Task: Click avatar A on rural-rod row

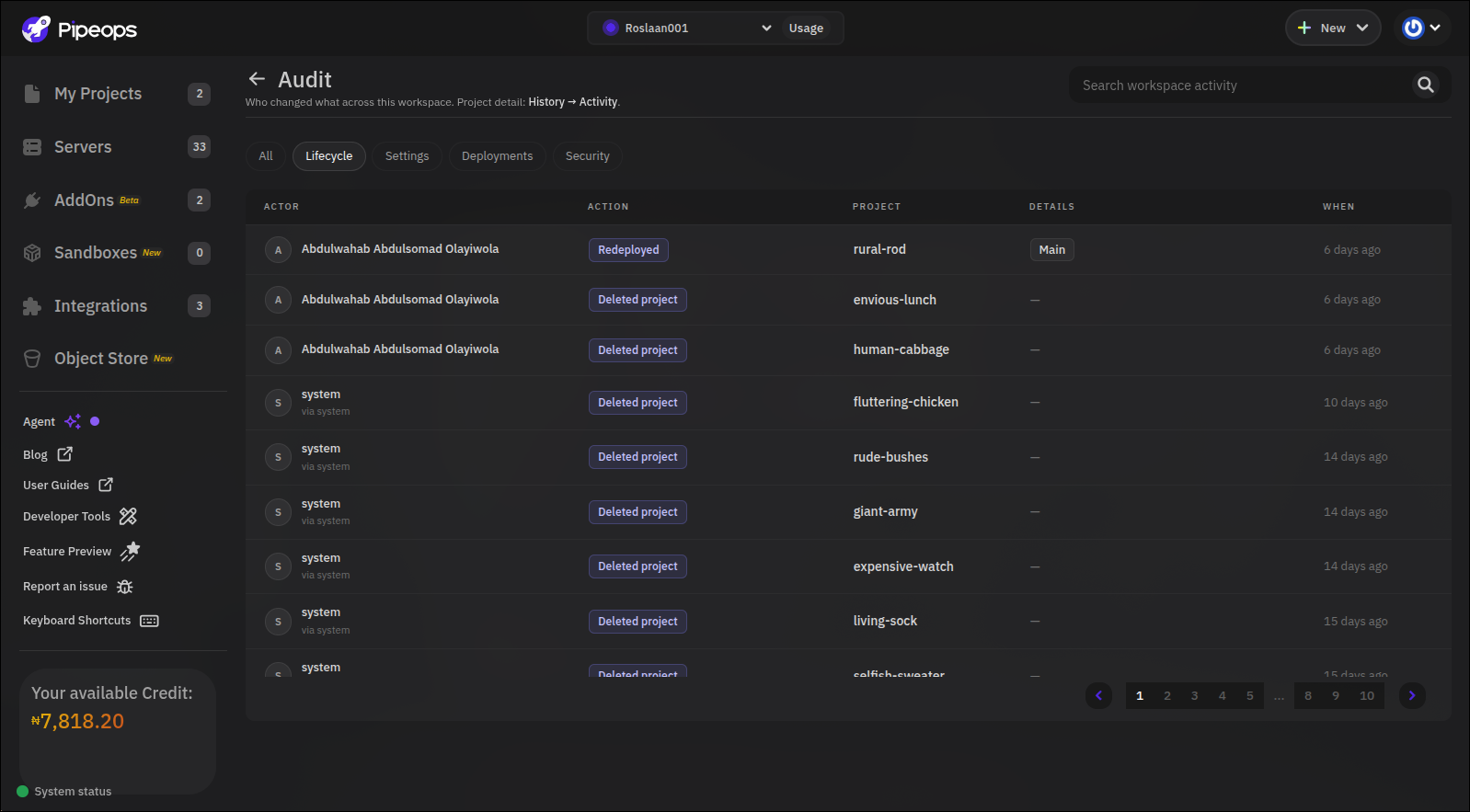Action: point(278,250)
